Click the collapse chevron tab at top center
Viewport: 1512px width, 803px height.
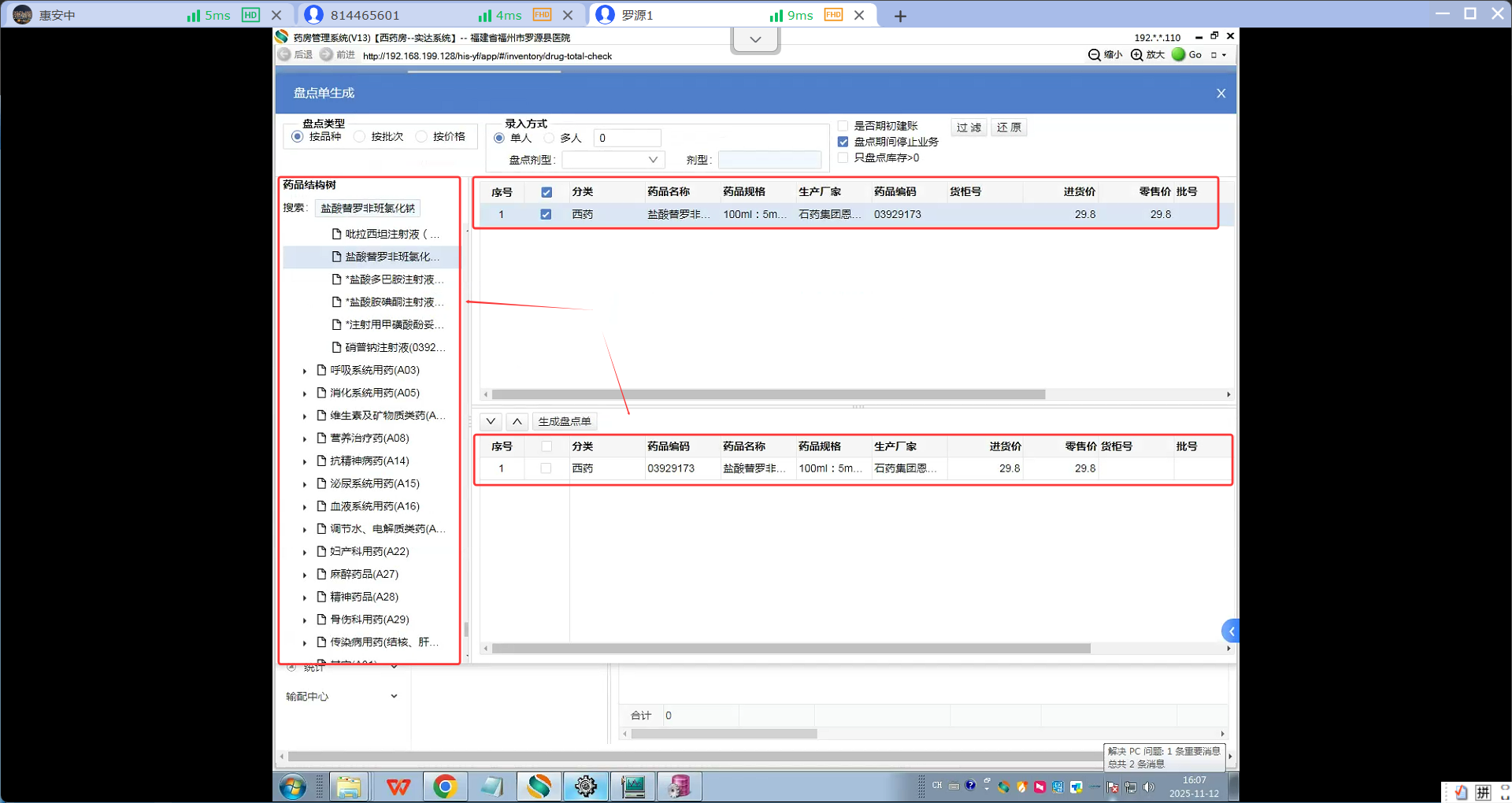pyautogui.click(x=755, y=39)
